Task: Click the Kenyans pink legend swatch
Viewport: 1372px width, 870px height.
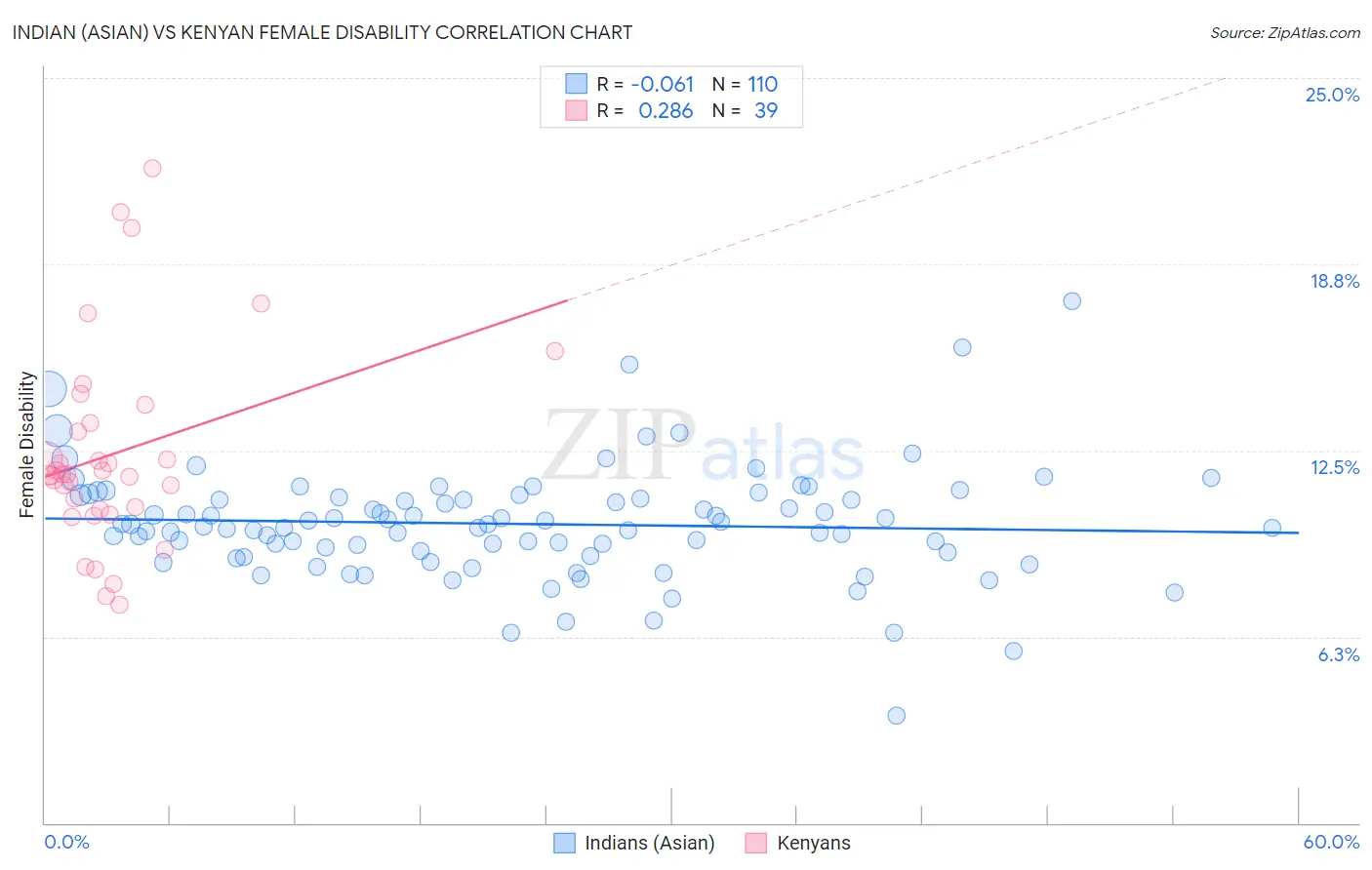Action: (x=756, y=843)
